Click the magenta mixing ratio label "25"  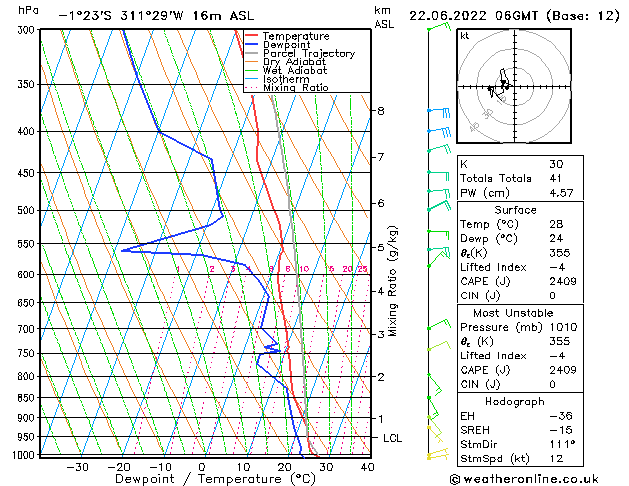tap(363, 269)
